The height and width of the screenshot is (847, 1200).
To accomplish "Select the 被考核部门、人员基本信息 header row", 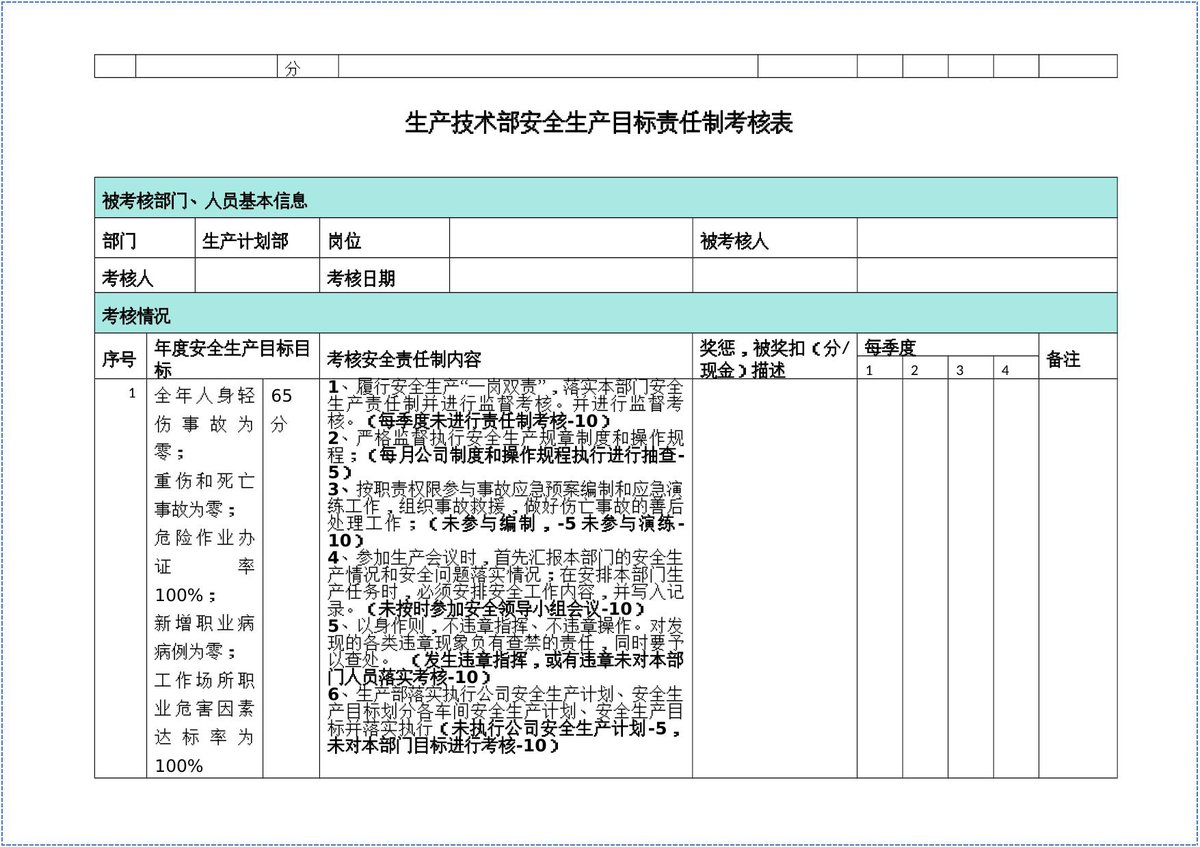I will (x=606, y=198).
